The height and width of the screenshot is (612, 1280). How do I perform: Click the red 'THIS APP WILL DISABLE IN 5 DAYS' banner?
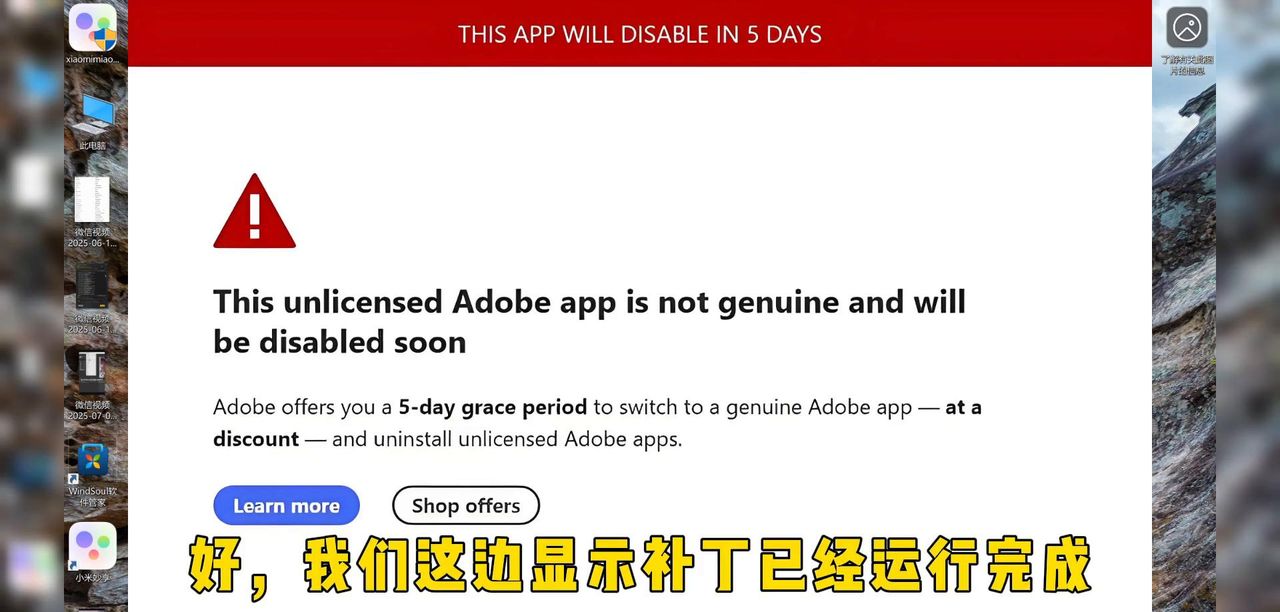tap(640, 33)
